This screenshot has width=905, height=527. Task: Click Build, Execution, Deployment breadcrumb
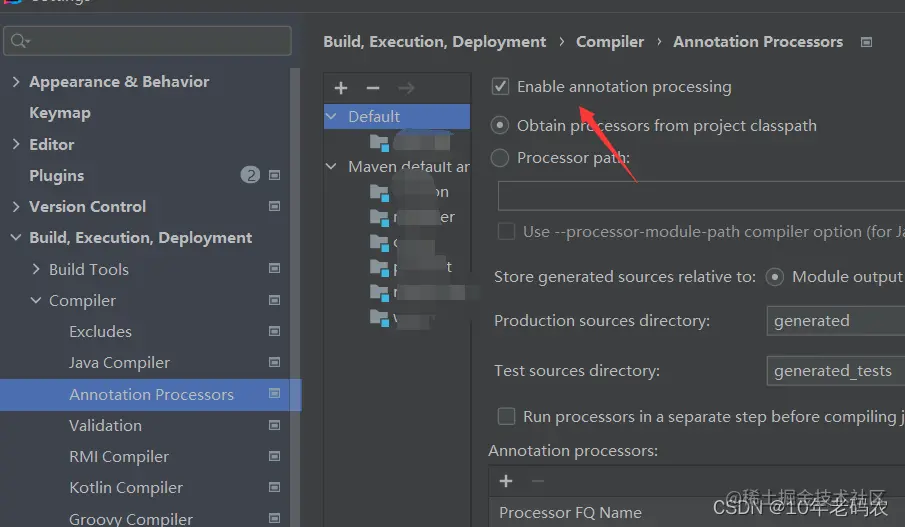coord(434,42)
